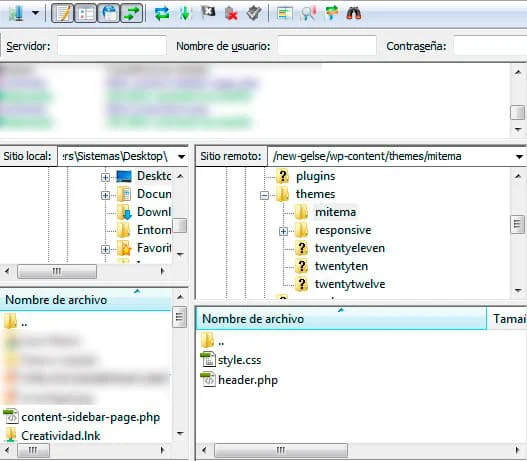The width and height of the screenshot is (527, 461).
Task: Toggle message log display
Action: (x=62, y=13)
